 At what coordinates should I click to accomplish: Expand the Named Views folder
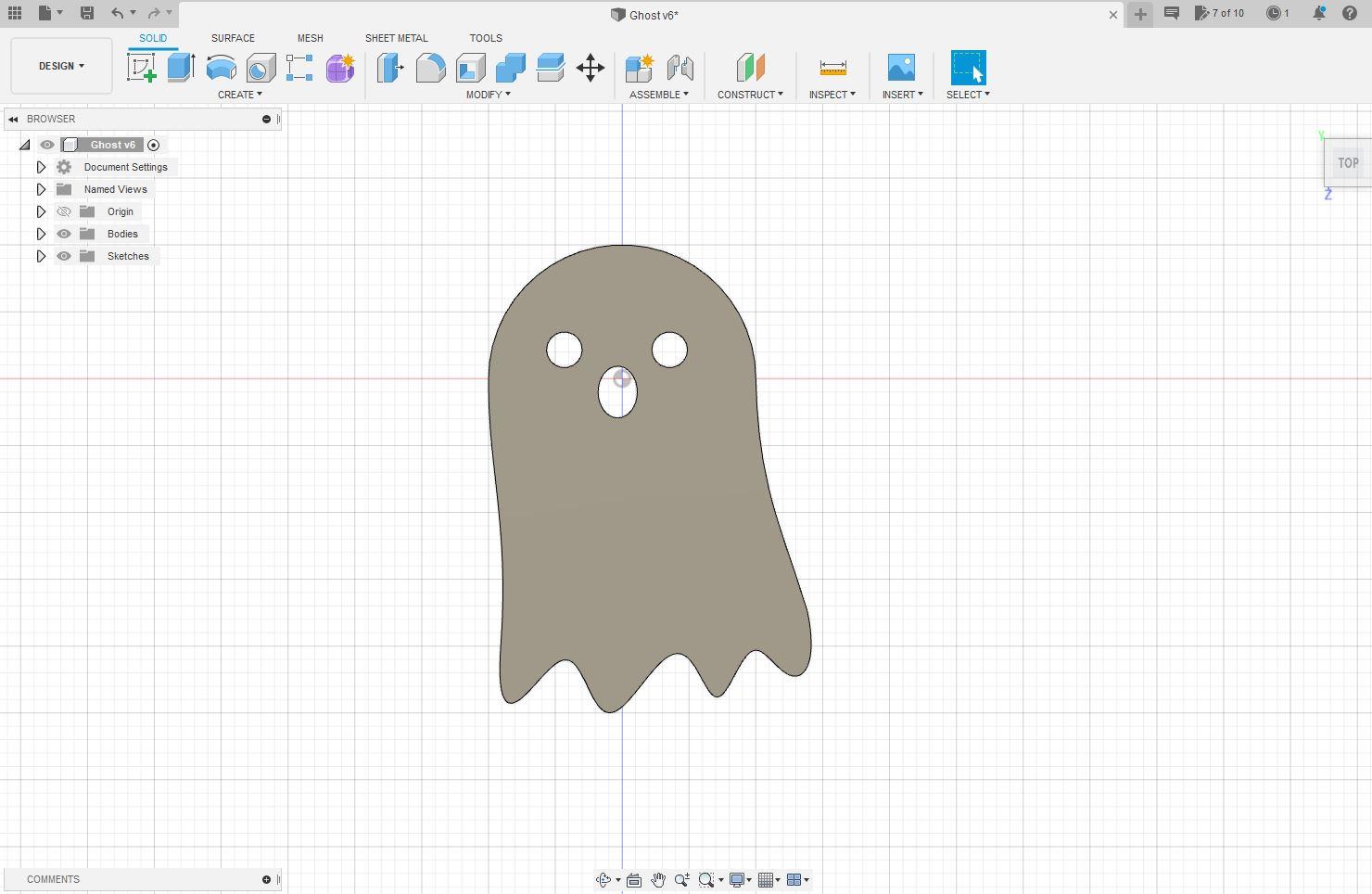click(41, 189)
